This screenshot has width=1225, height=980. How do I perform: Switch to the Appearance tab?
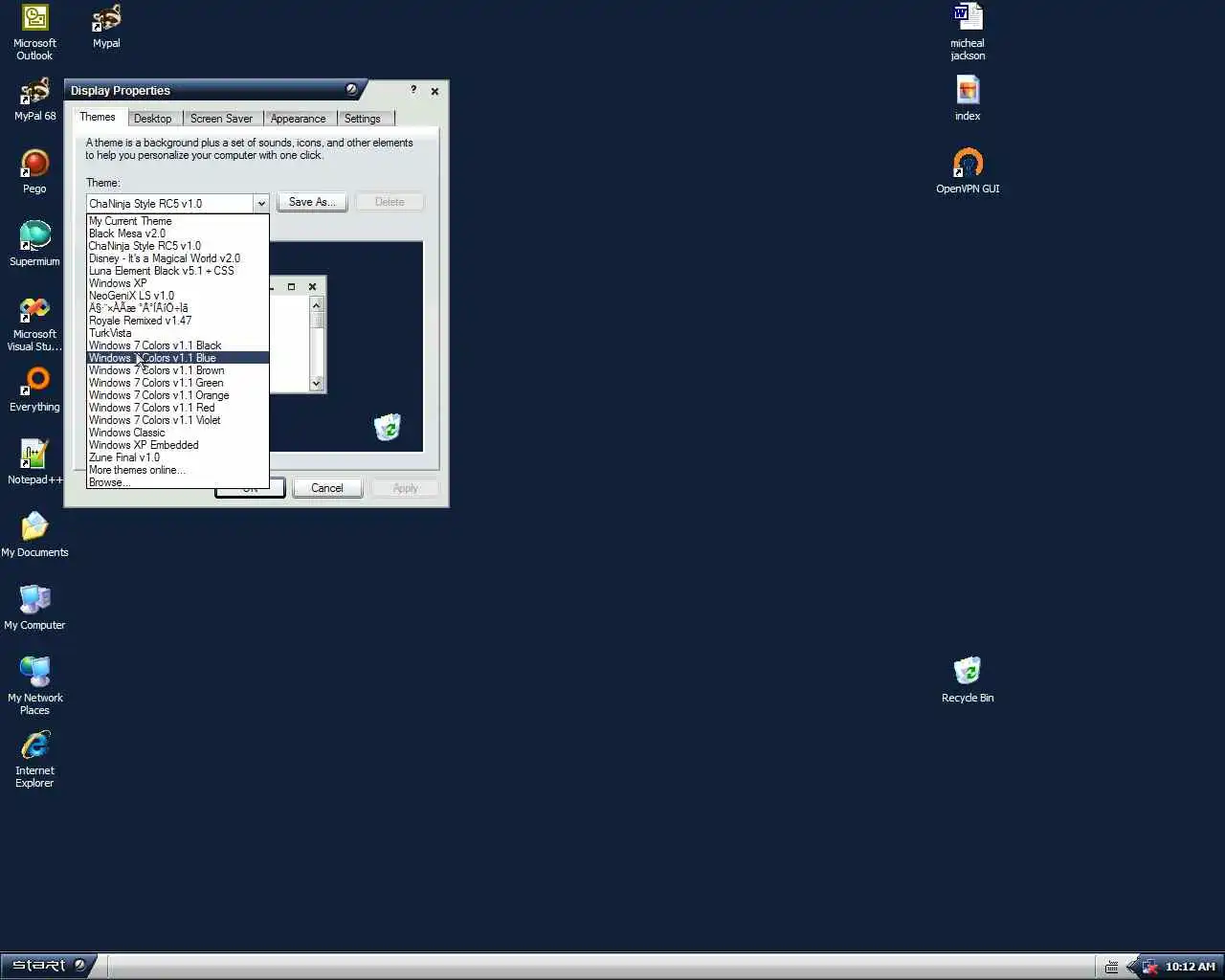[x=298, y=119]
